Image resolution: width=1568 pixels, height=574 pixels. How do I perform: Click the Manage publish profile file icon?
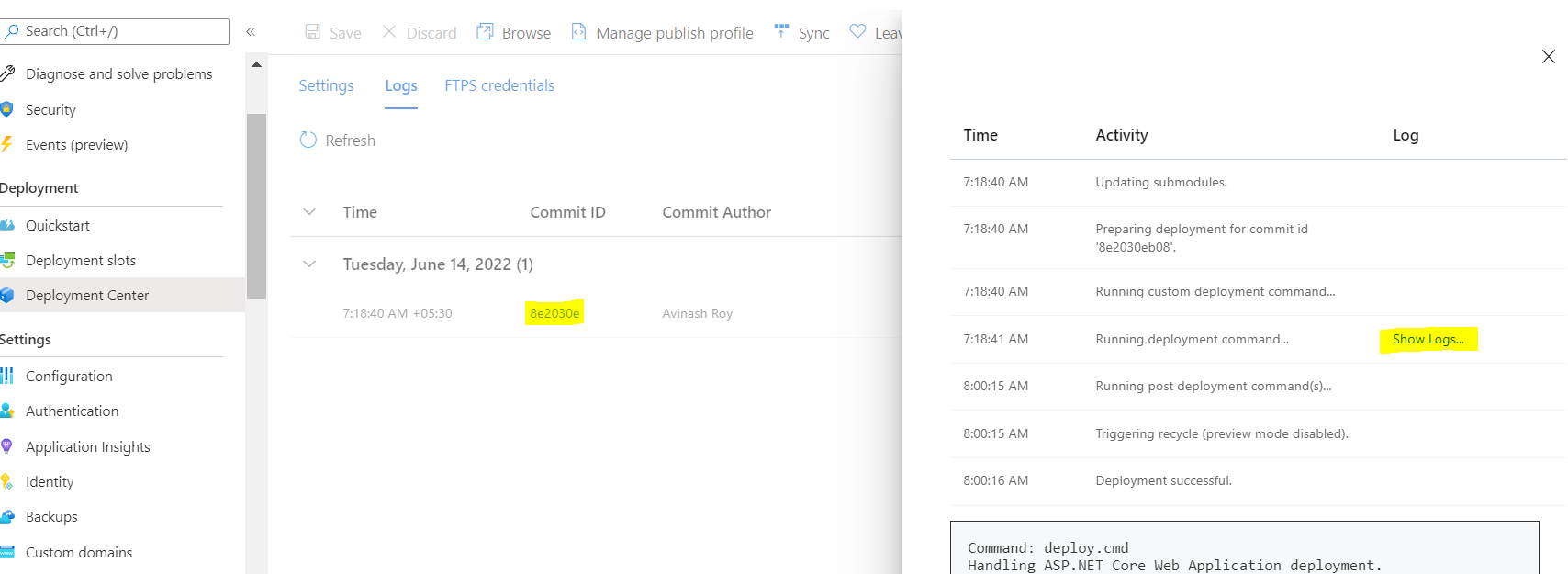[579, 32]
